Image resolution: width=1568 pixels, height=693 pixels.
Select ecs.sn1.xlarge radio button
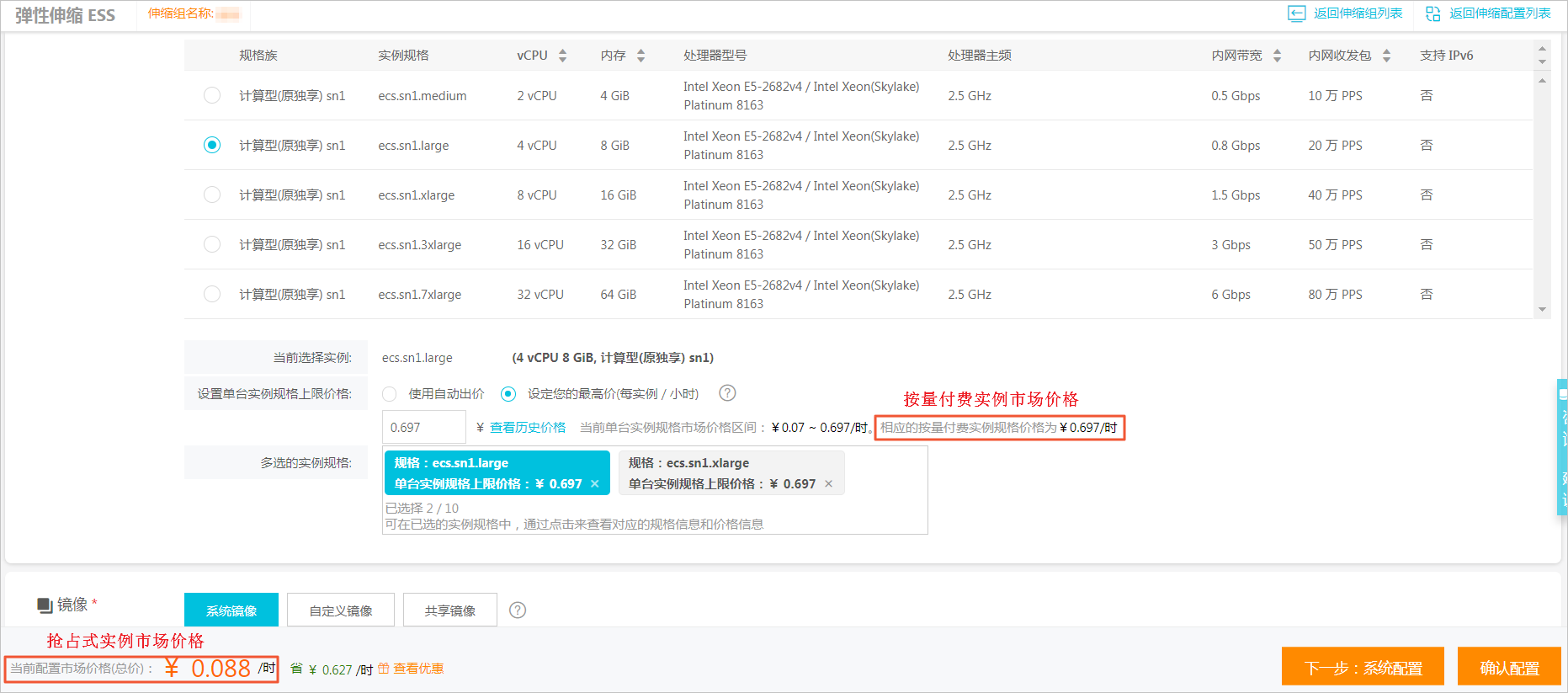click(212, 195)
